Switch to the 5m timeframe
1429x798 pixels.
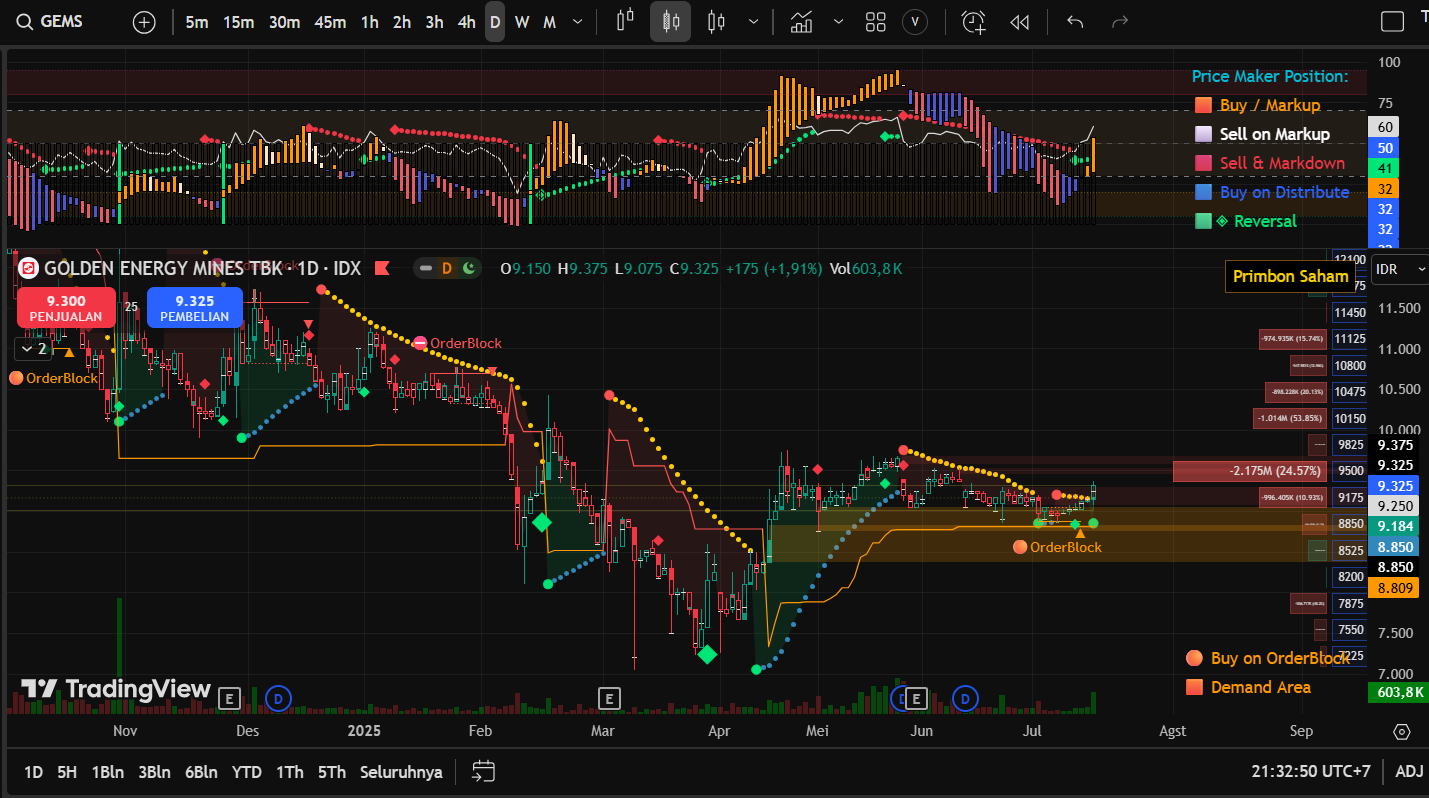click(197, 22)
